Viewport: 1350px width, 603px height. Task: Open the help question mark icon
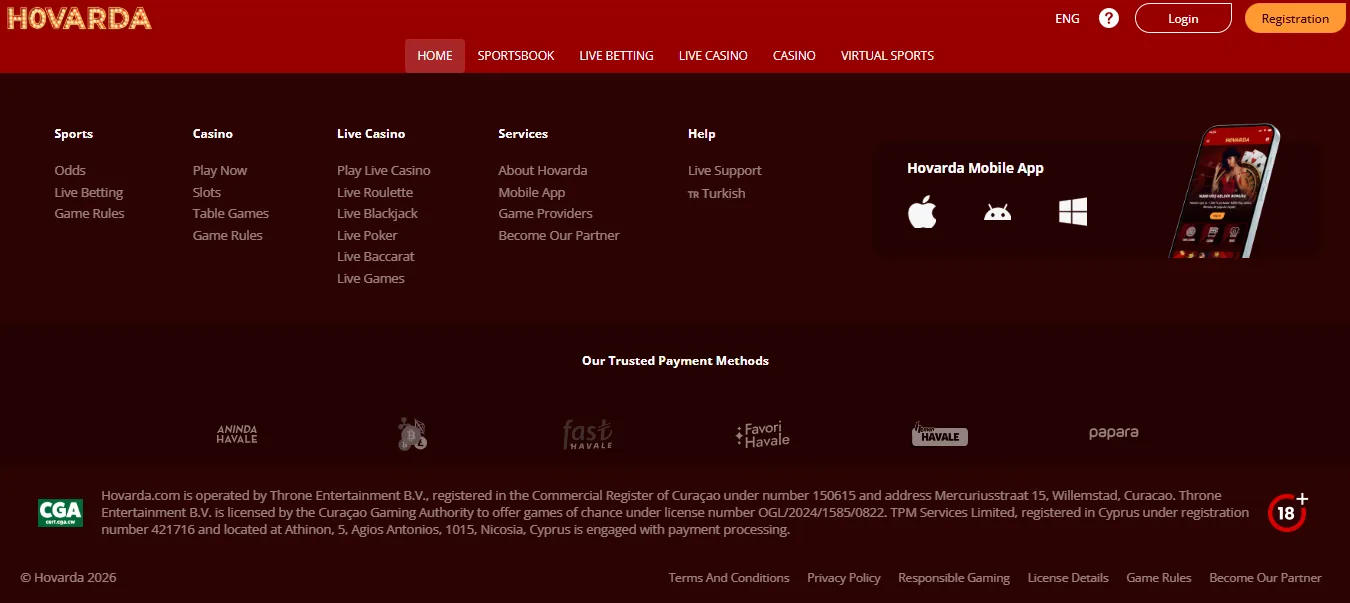coord(1108,18)
